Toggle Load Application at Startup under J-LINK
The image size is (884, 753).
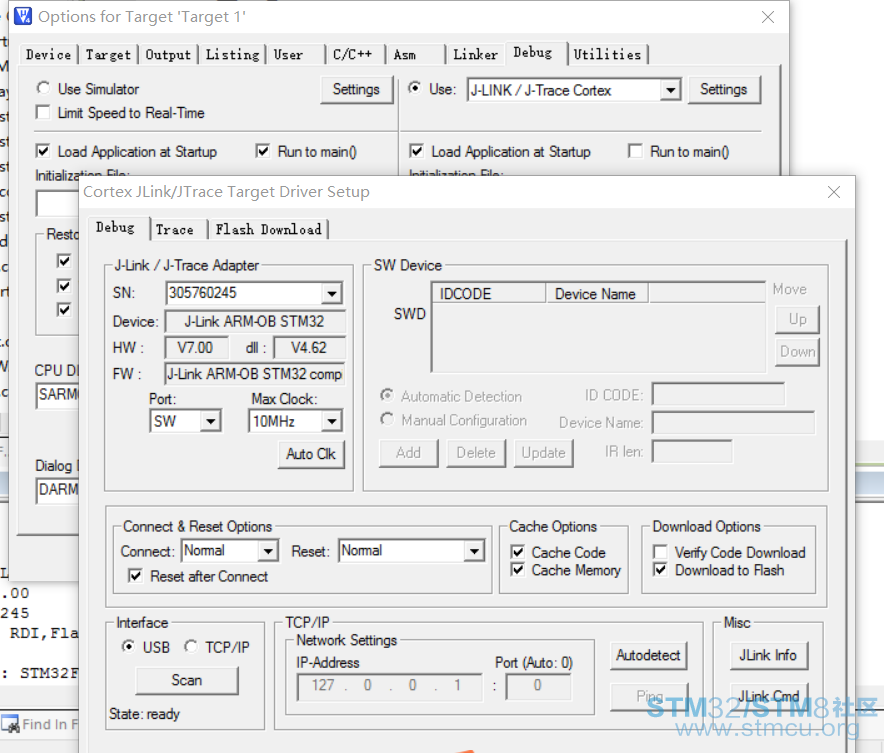(x=416, y=151)
